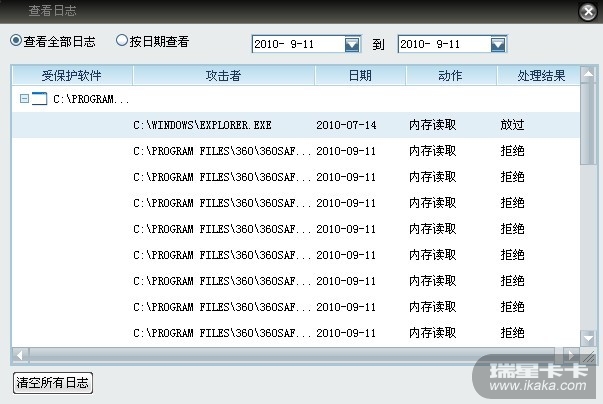Viewport: 603px width, 404px height.
Task: Click the 放过 result cell
Action: [x=512, y=125]
